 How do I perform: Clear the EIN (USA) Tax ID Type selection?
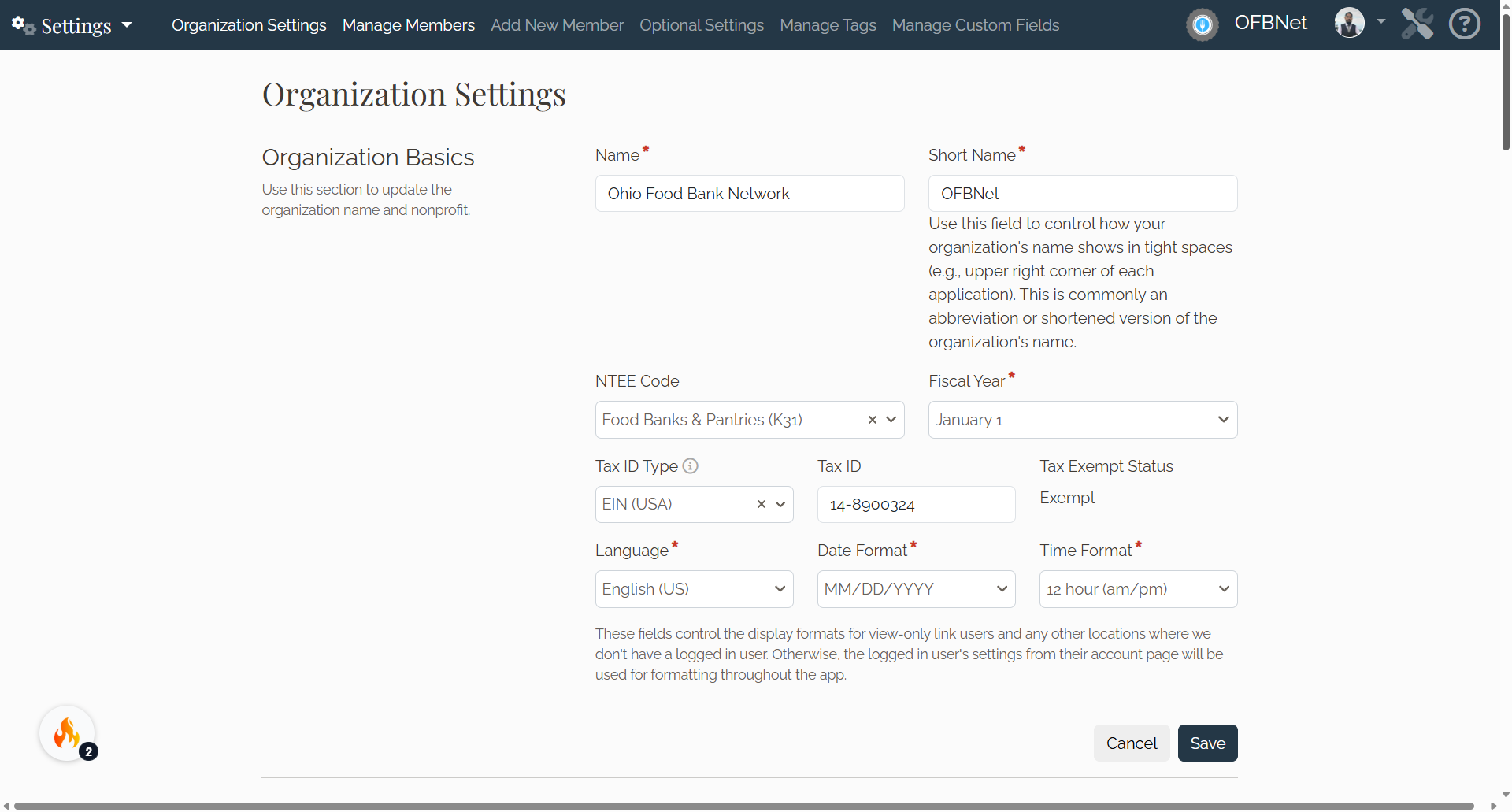point(762,504)
